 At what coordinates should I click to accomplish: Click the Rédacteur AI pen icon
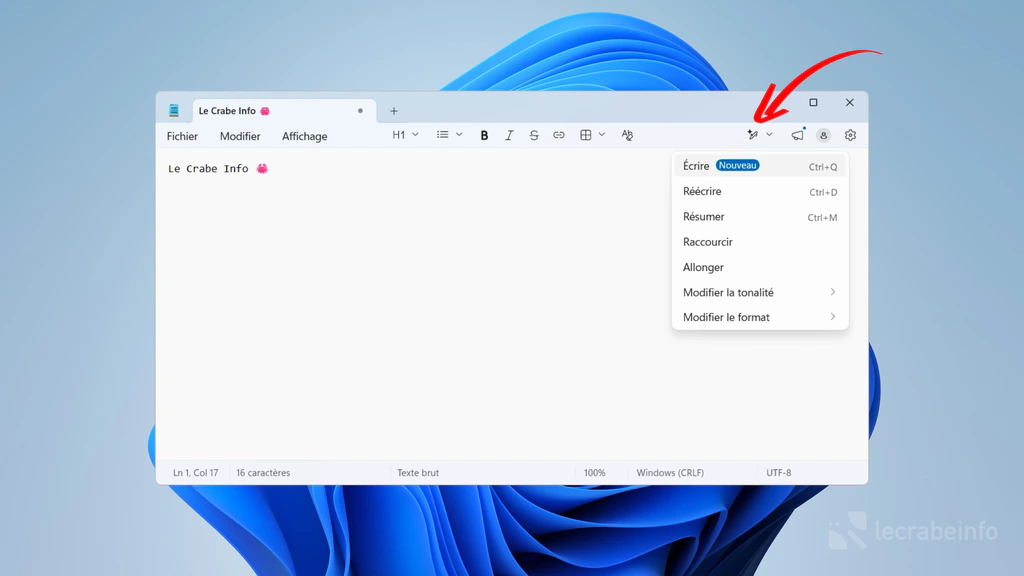coord(753,135)
